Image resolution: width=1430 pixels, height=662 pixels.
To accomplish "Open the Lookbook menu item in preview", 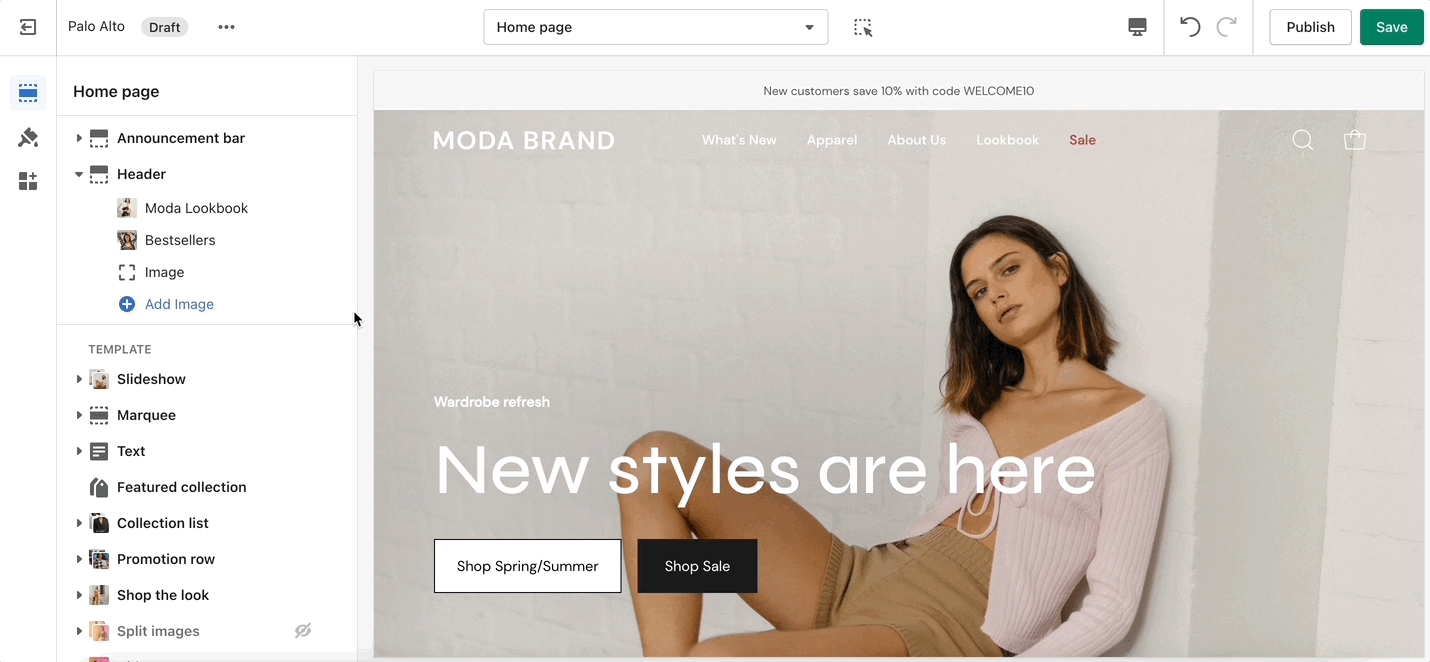I will click(1007, 140).
